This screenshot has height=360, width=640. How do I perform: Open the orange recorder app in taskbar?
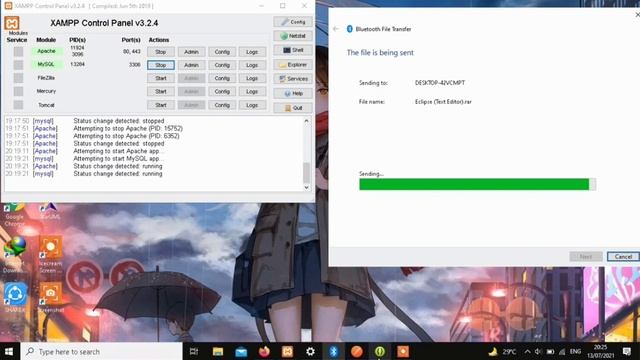click(x=403, y=351)
